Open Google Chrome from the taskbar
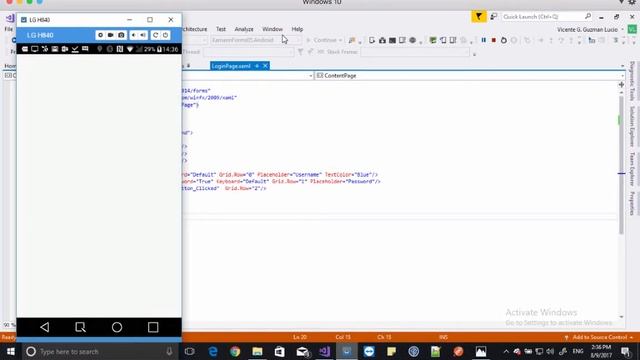Viewport: 640px width, 360px height. [235, 351]
